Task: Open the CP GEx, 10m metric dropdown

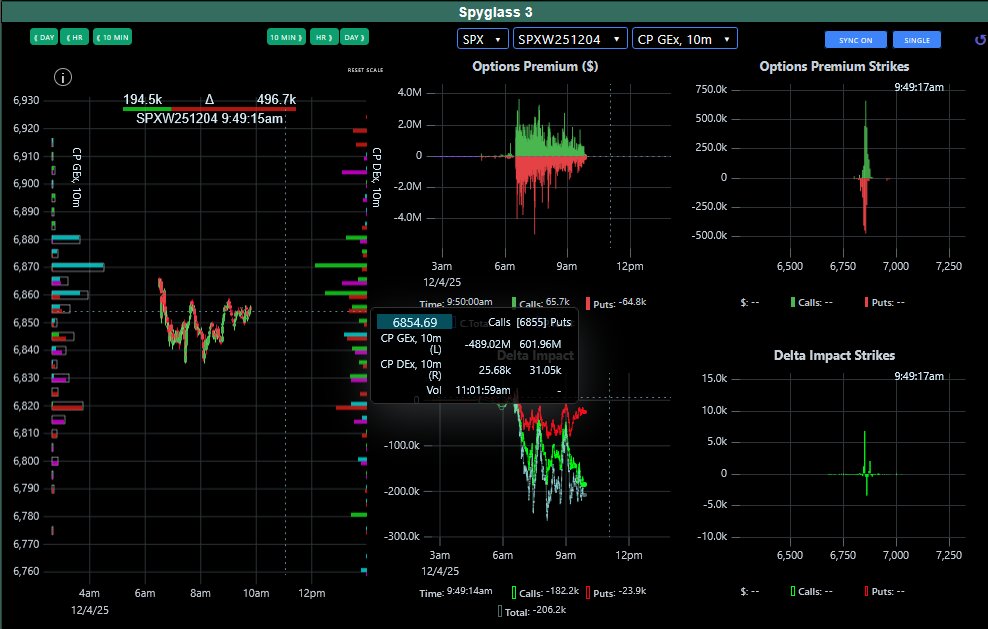Action: pyautogui.click(x=684, y=39)
